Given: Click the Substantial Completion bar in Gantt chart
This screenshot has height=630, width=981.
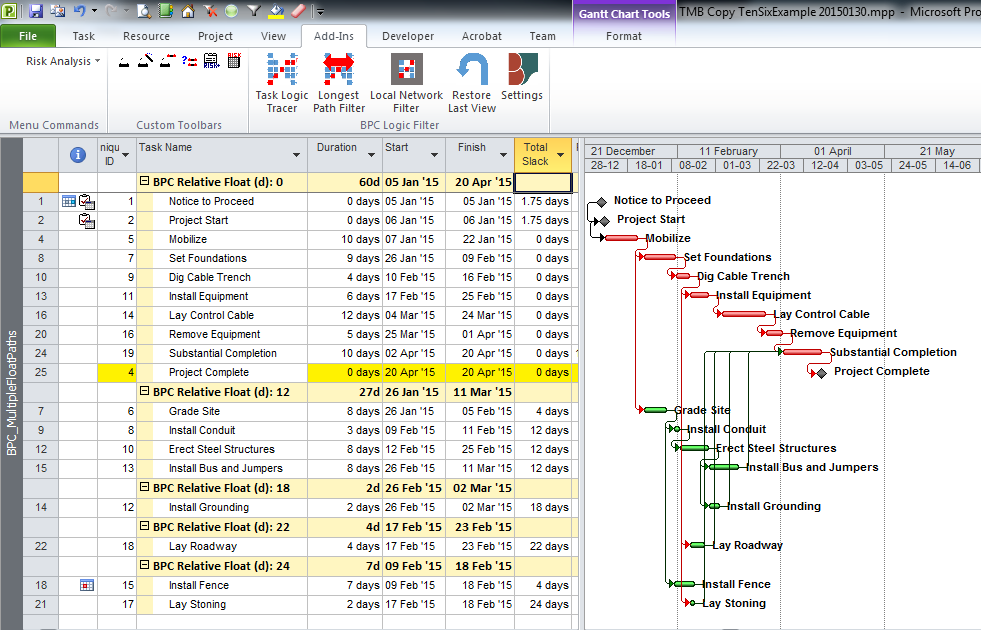Looking at the screenshot, I should (802, 352).
